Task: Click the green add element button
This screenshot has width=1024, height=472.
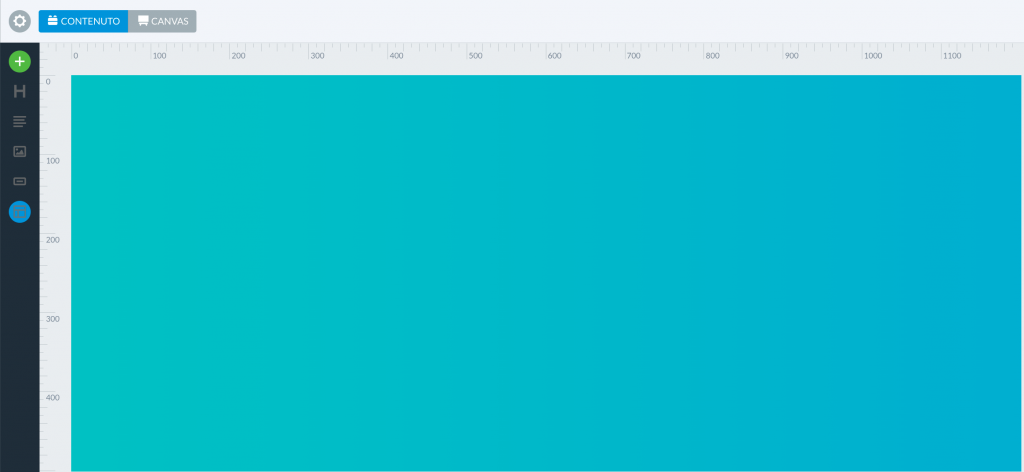Action: pos(20,61)
